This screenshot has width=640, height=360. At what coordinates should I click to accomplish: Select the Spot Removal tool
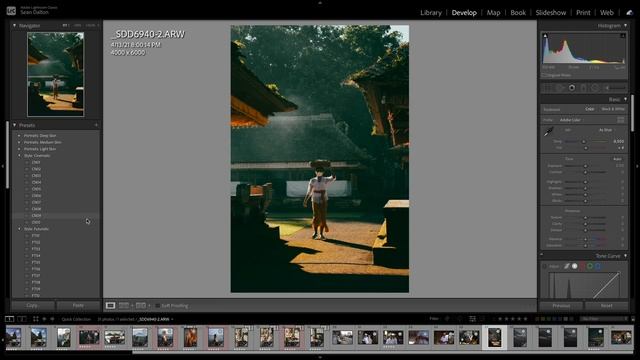click(x=560, y=88)
